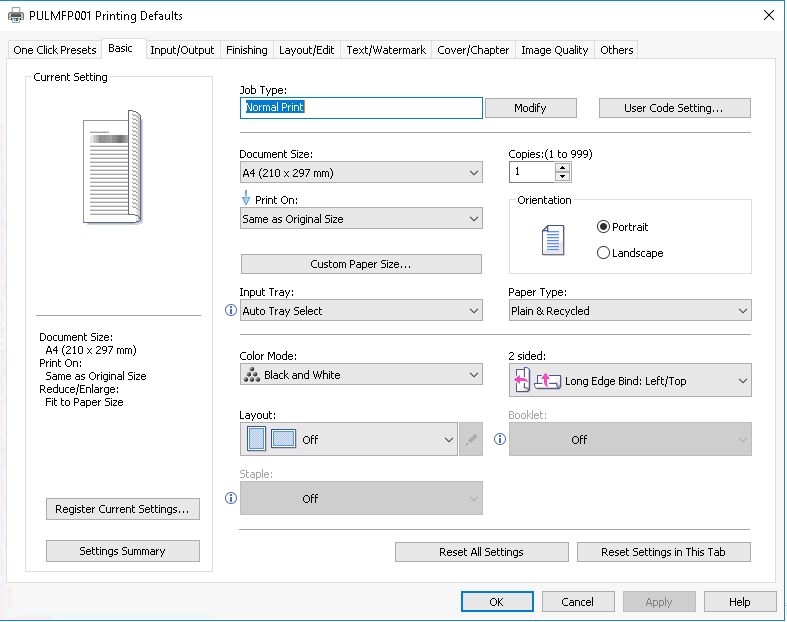Open the Document Size dropdown
This screenshot has height=622, width=787.
(361, 173)
